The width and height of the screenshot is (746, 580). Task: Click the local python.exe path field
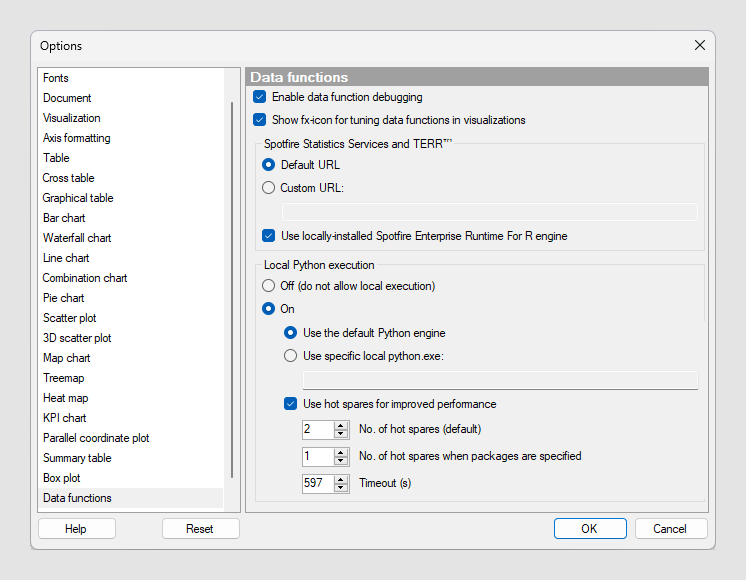coord(500,380)
